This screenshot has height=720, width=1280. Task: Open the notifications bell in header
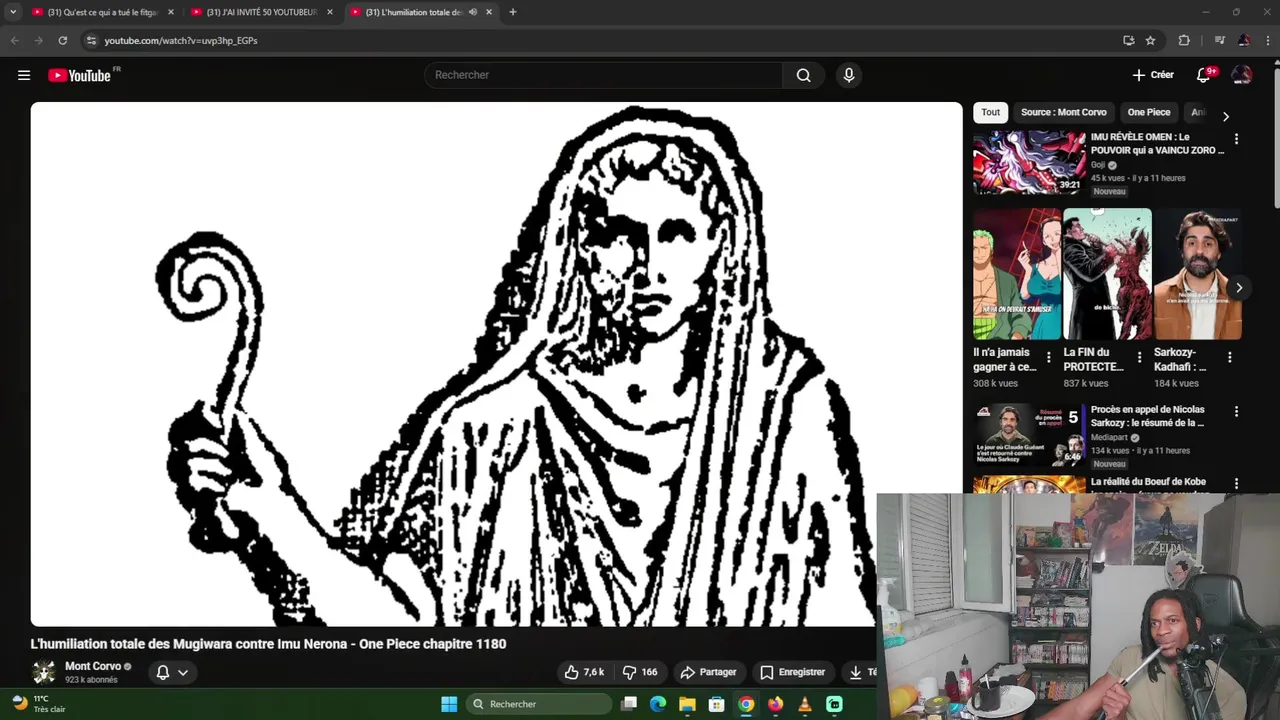click(1204, 75)
